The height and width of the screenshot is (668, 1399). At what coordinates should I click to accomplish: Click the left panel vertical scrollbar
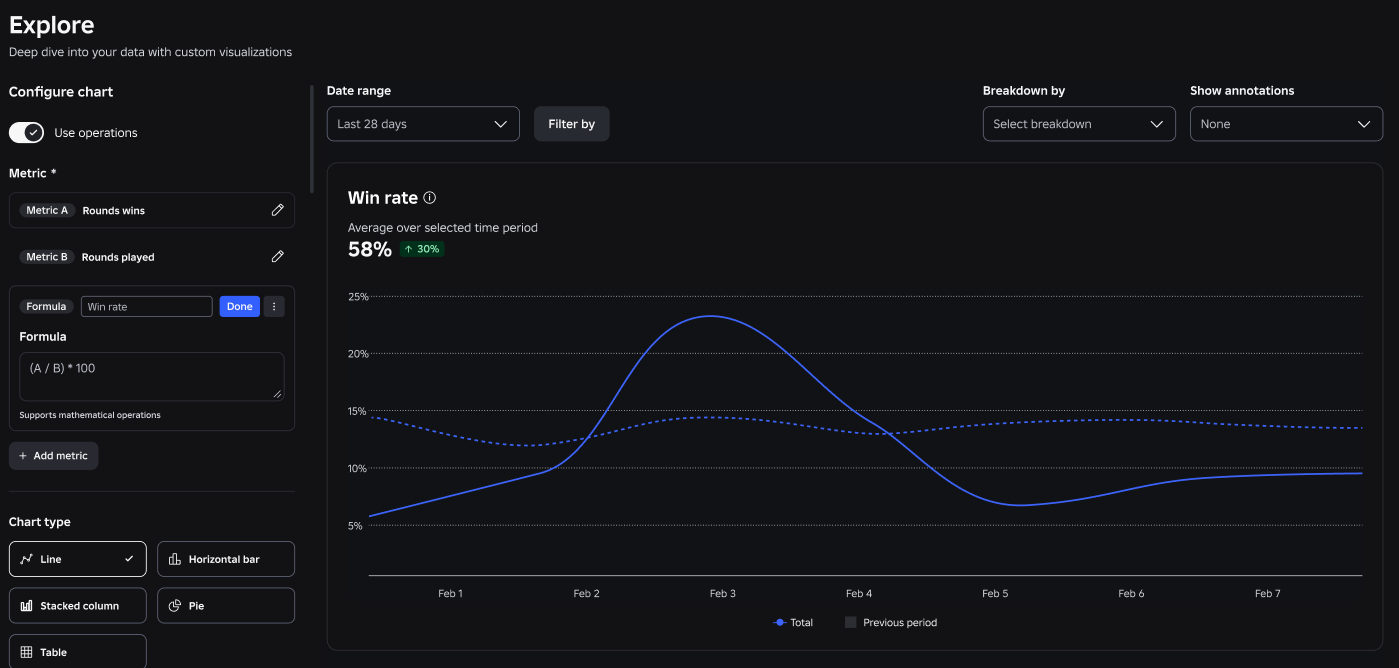312,139
